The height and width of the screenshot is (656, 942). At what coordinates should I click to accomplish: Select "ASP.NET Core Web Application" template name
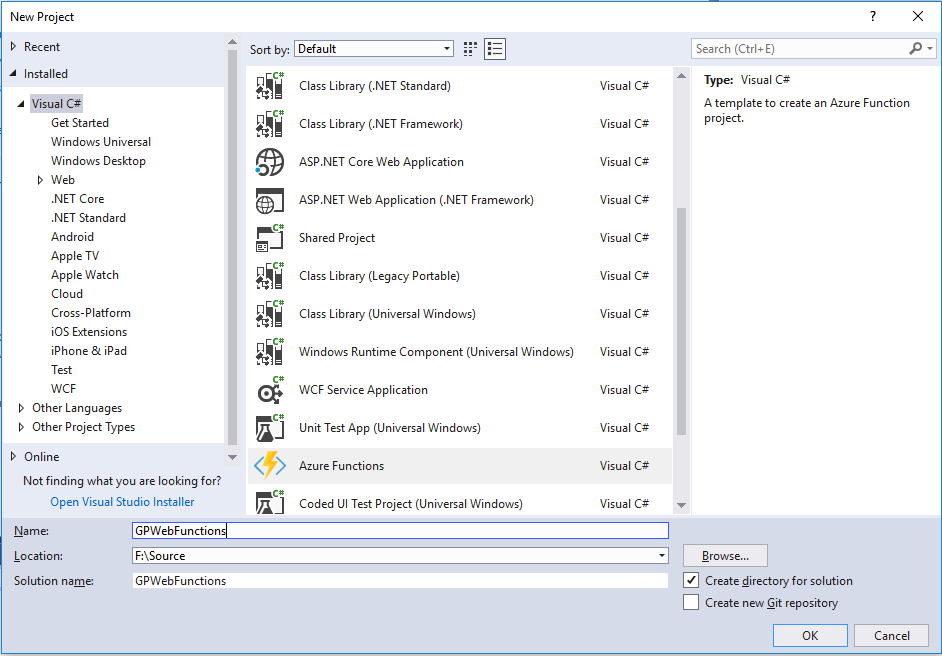[x=381, y=162]
